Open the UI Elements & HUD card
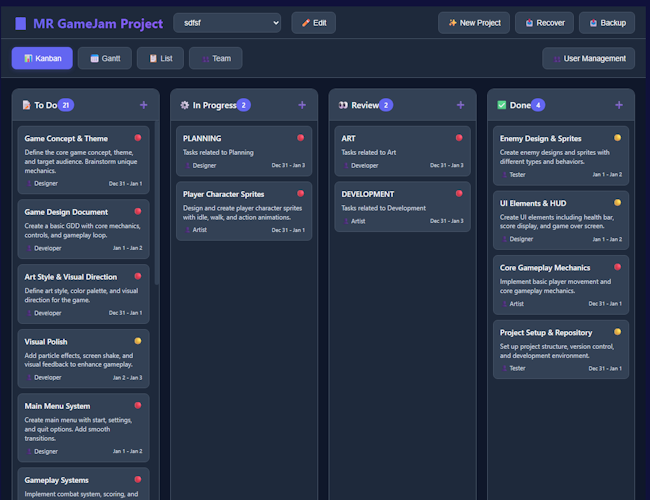Screen dimensions: 650x500 coord(561,220)
